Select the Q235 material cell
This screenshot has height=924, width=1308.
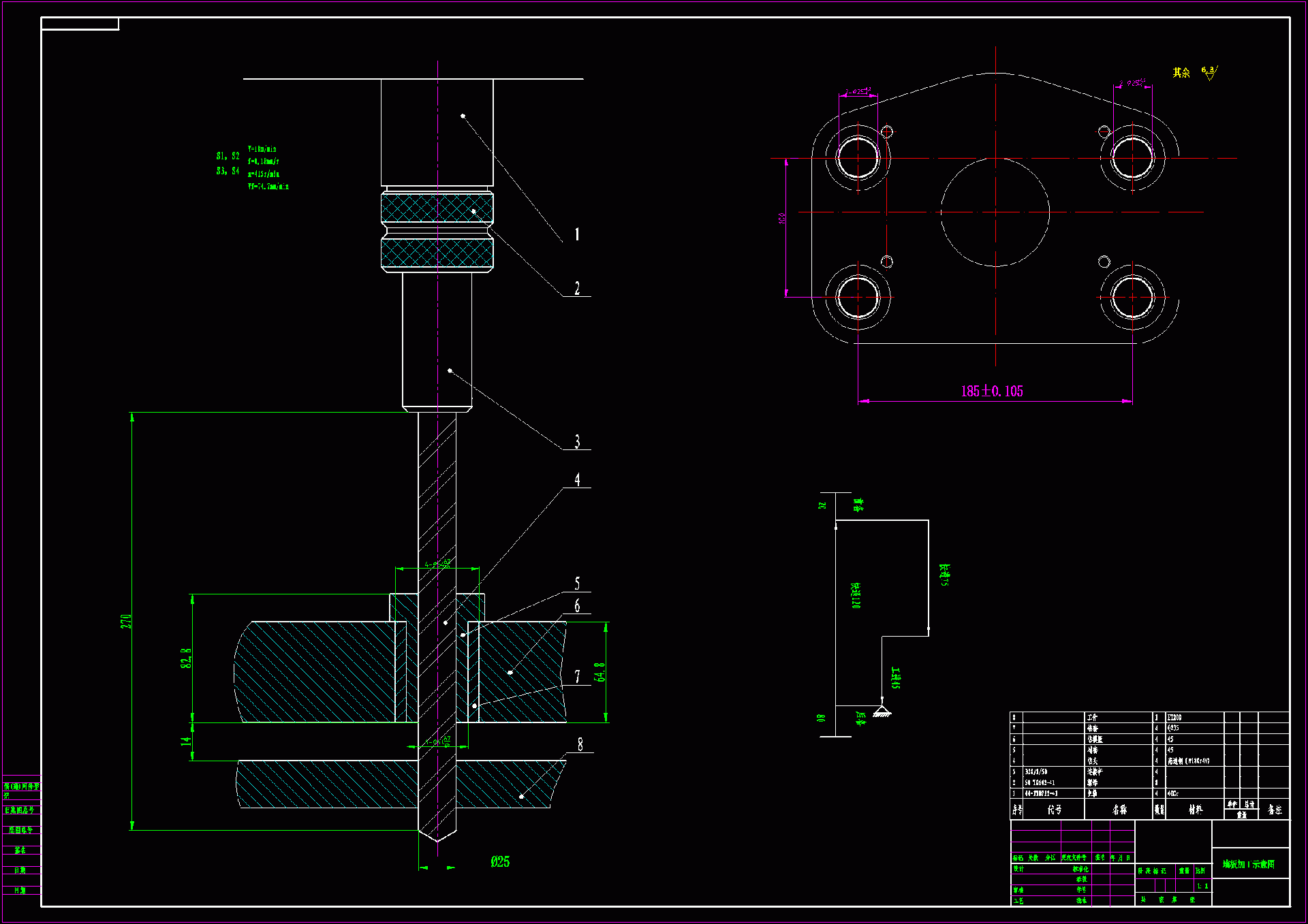pos(1173,729)
